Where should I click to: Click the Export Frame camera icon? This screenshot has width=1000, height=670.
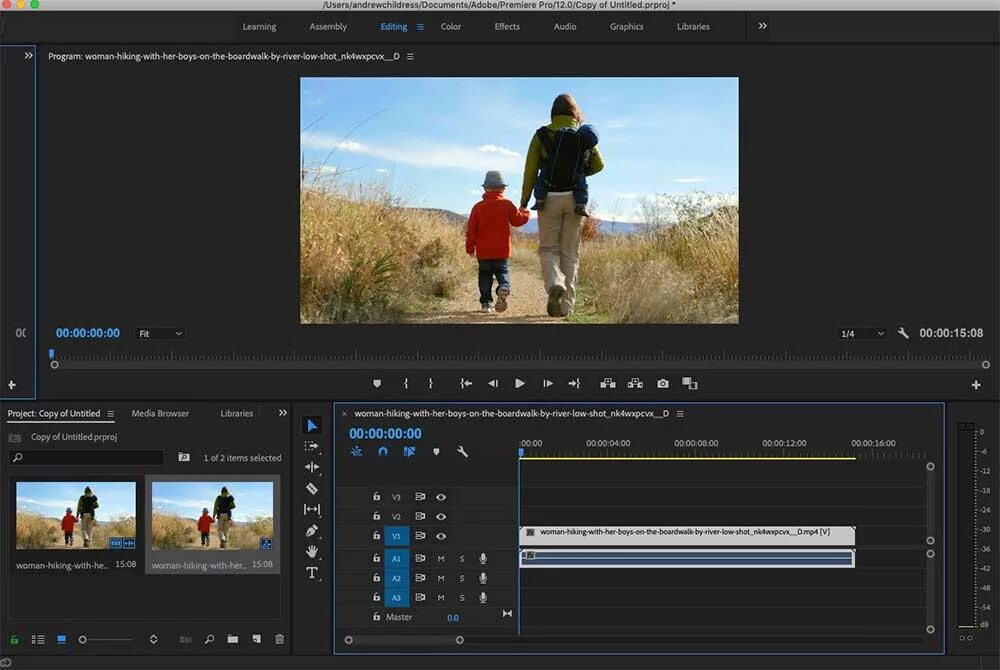click(x=663, y=383)
